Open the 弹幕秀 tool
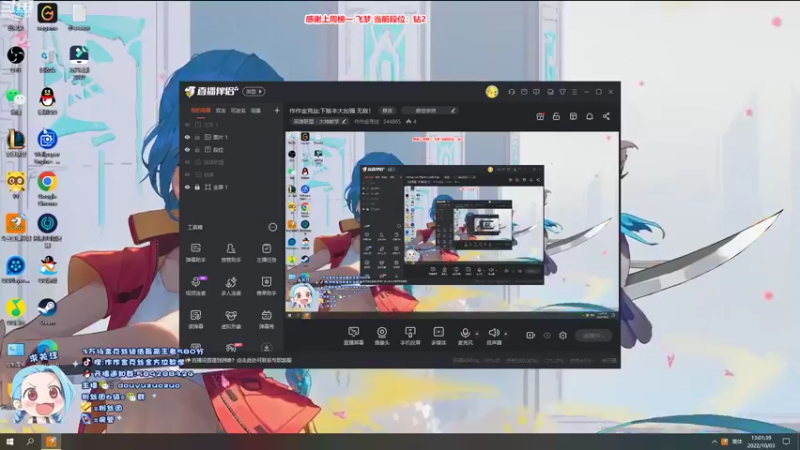Image resolution: width=800 pixels, height=450 pixels. [x=266, y=319]
